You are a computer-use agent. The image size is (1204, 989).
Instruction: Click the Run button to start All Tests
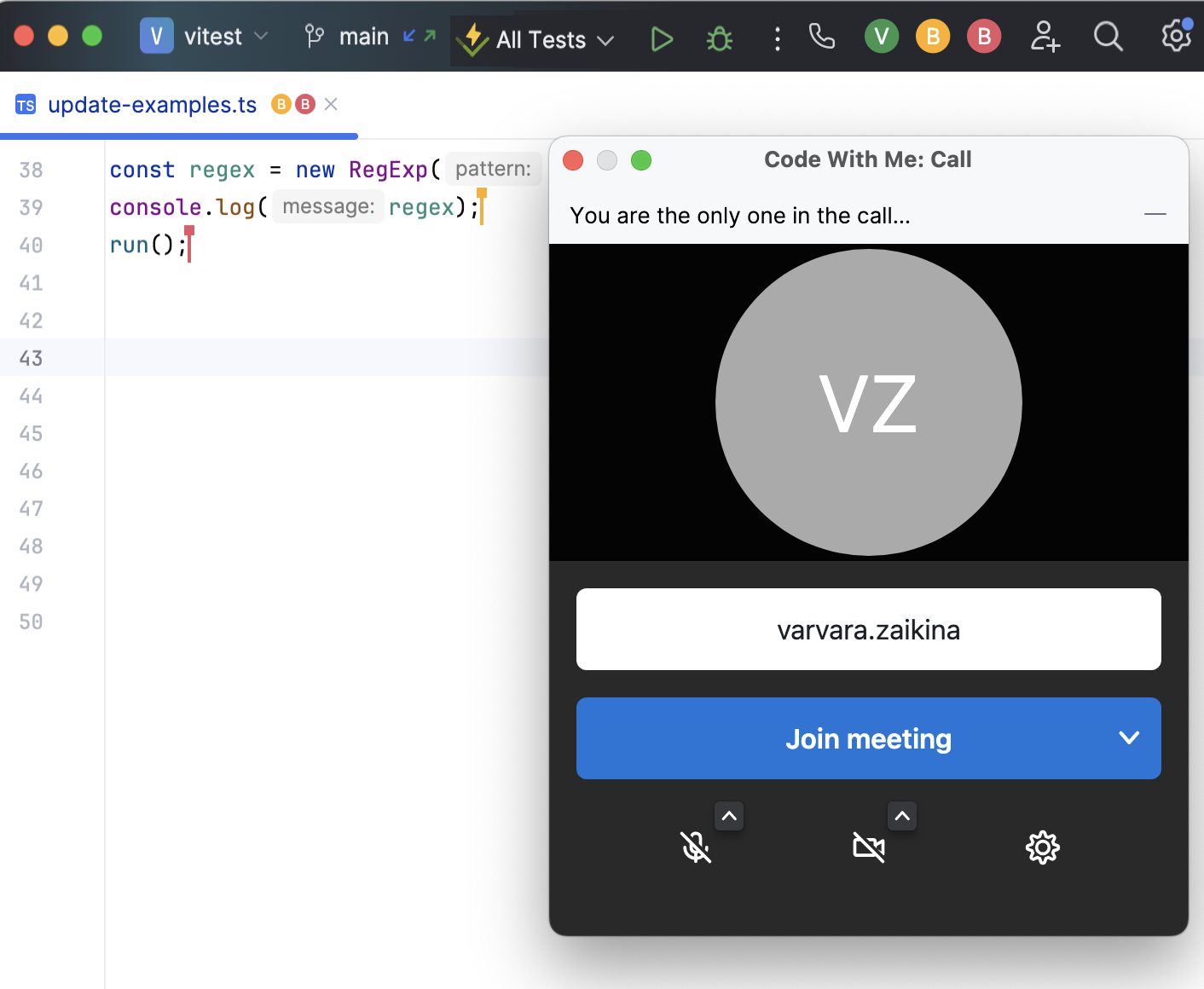click(x=662, y=38)
